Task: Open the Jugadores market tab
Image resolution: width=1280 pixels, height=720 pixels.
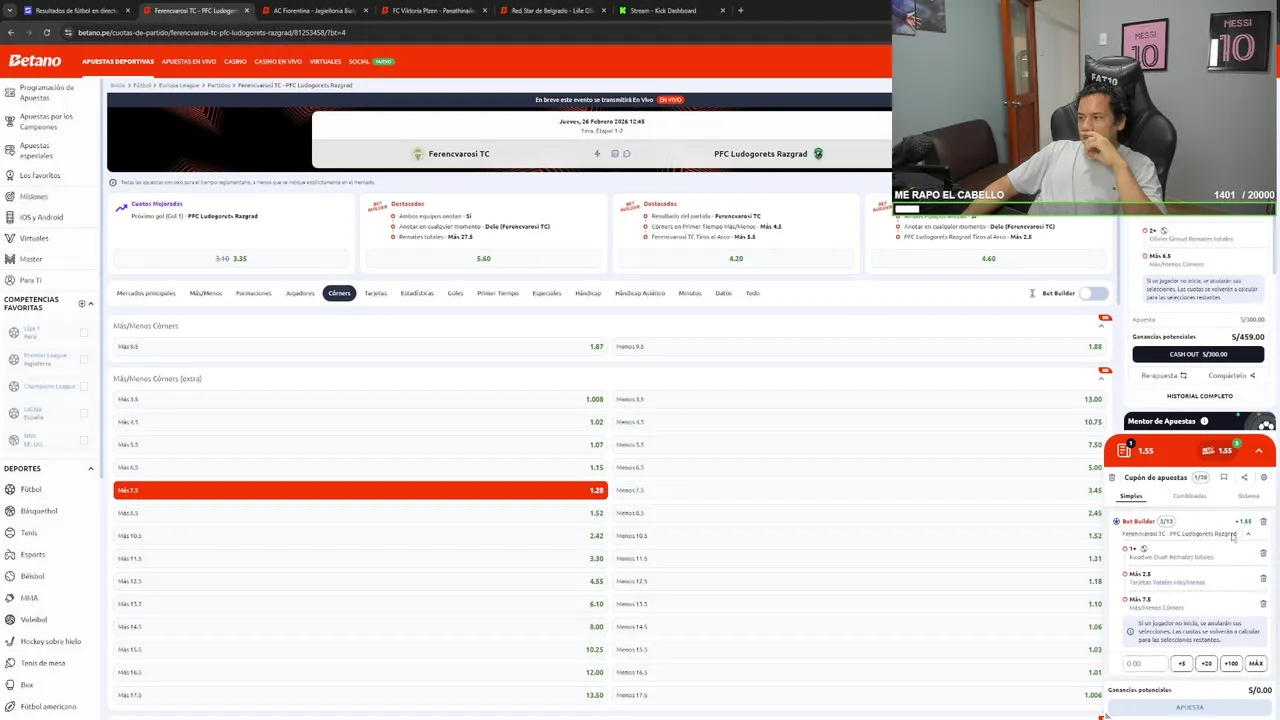Action: click(x=300, y=293)
